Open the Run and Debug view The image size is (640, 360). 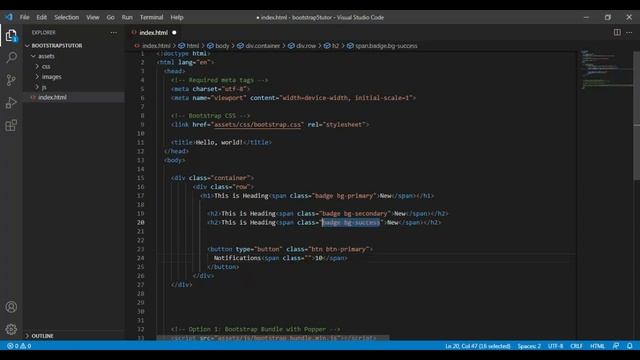click(11, 102)
